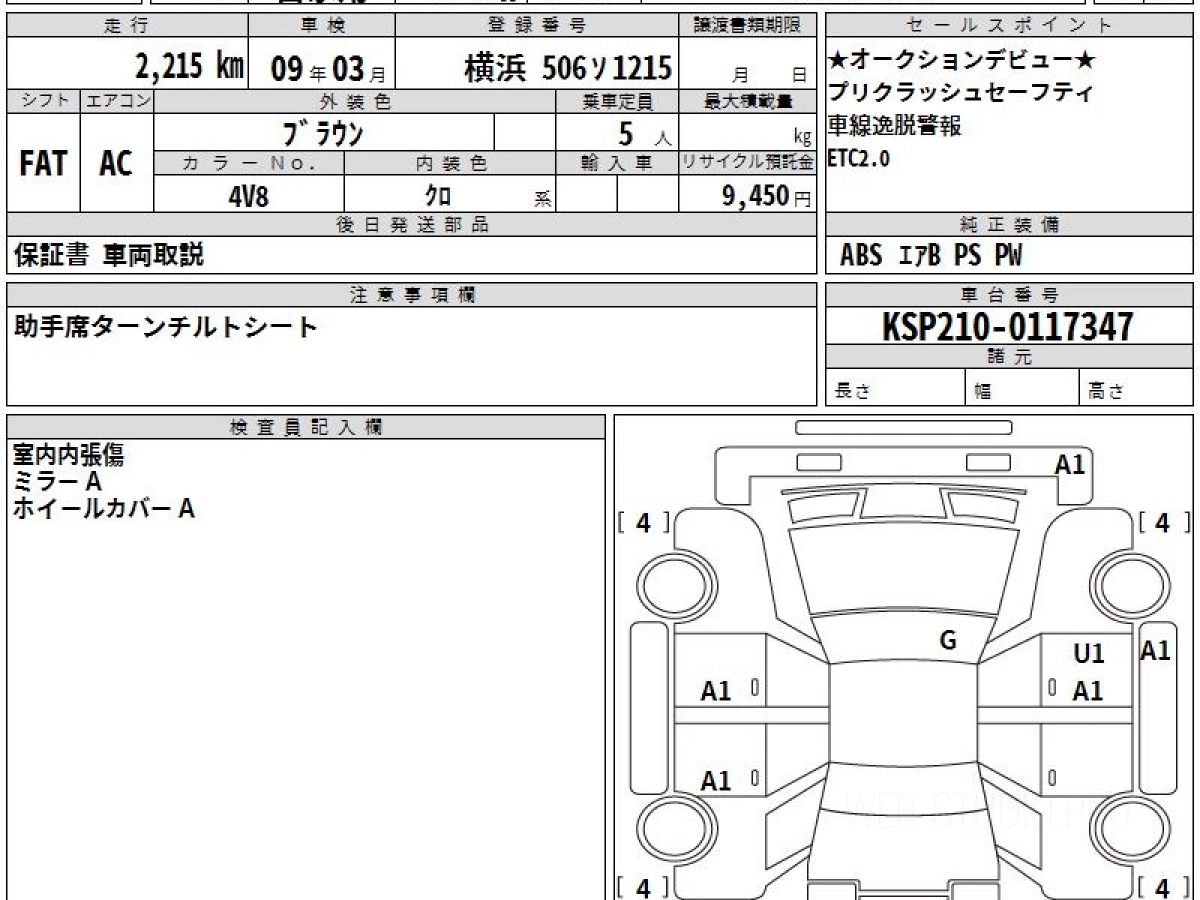The image size is (1200, 900).
Task: Click the "シフト" header cell
Action: pyautogui.click(x=43, y=101)
